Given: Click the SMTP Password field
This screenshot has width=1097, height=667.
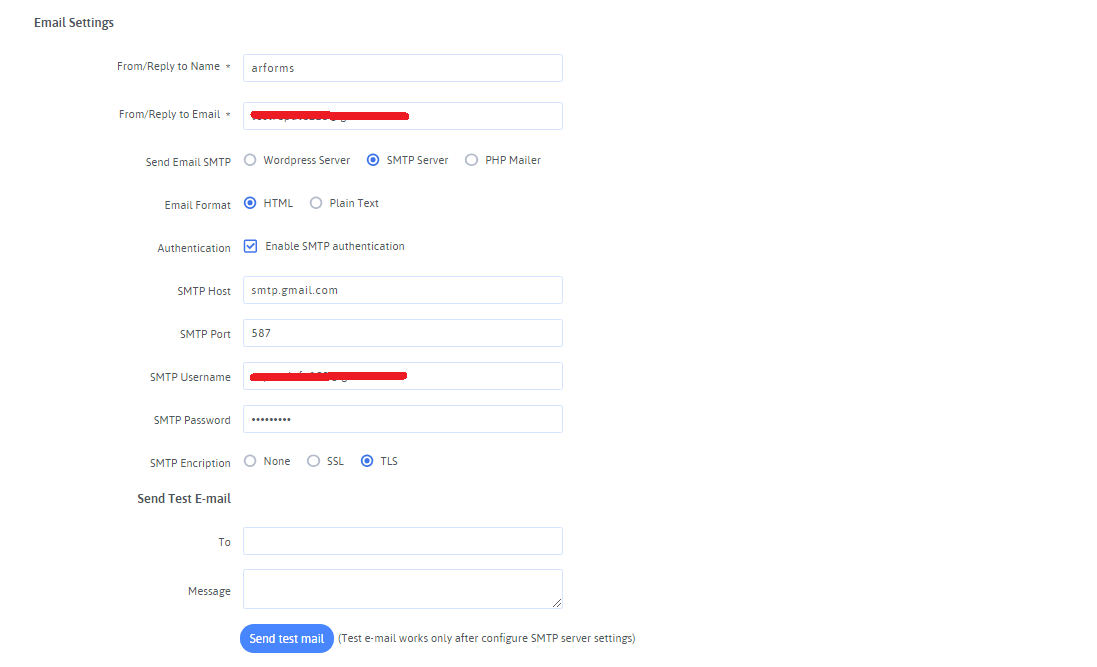Looking at the screenshot, I should [x=402, y=419].
